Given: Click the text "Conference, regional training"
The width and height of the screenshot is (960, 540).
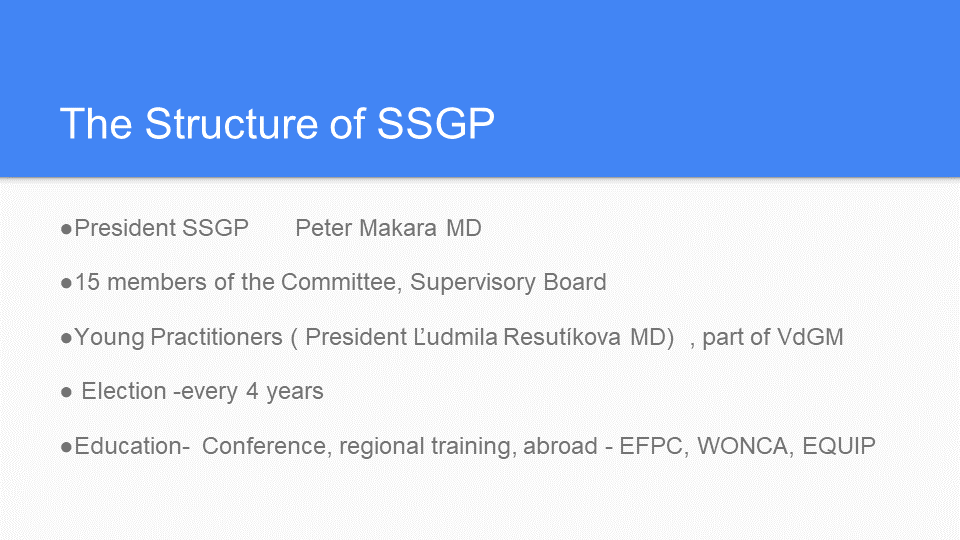Looking at the screenshot, I should point(356,446).
